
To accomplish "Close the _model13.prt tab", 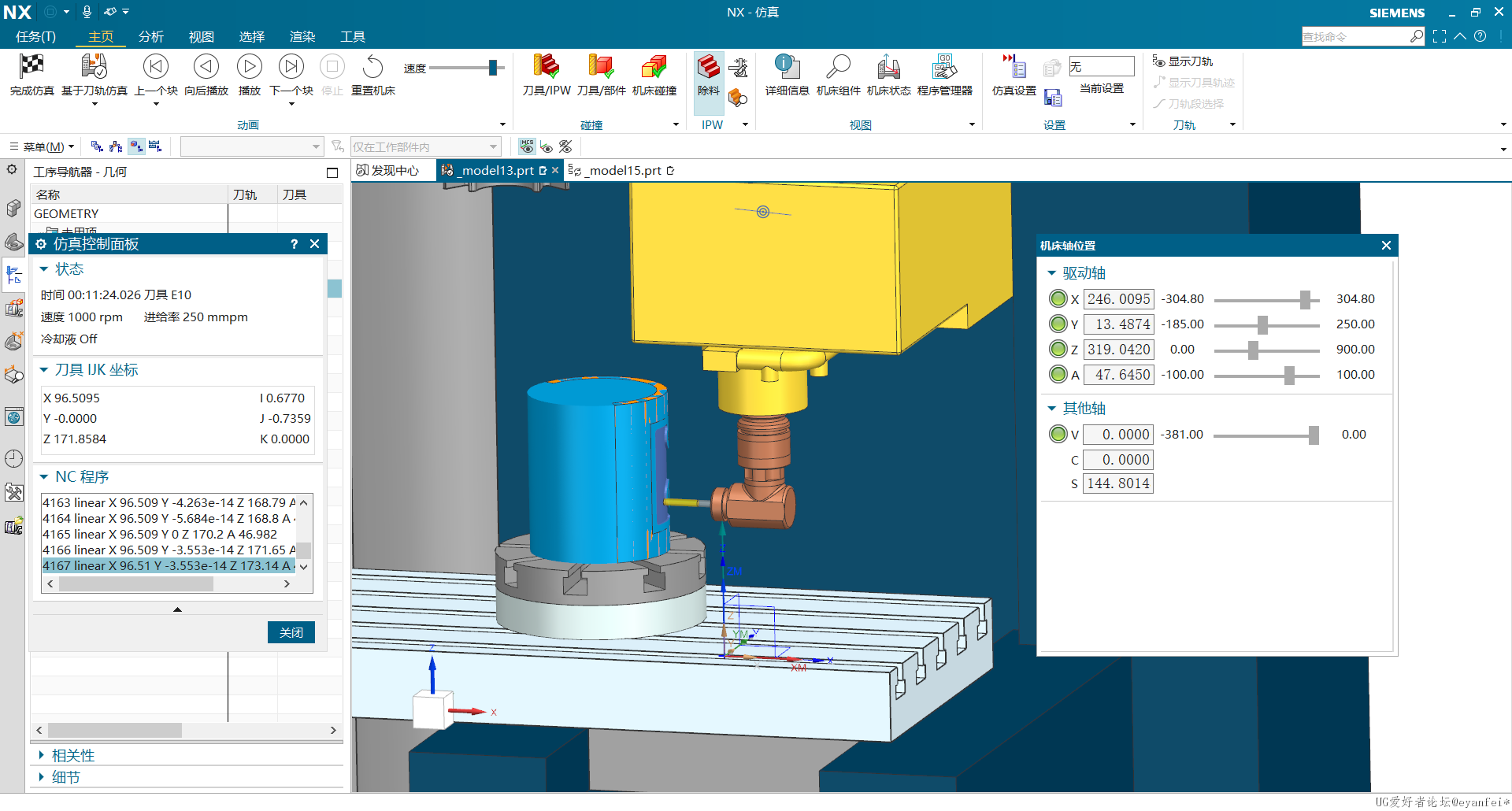I will (555, 170).
